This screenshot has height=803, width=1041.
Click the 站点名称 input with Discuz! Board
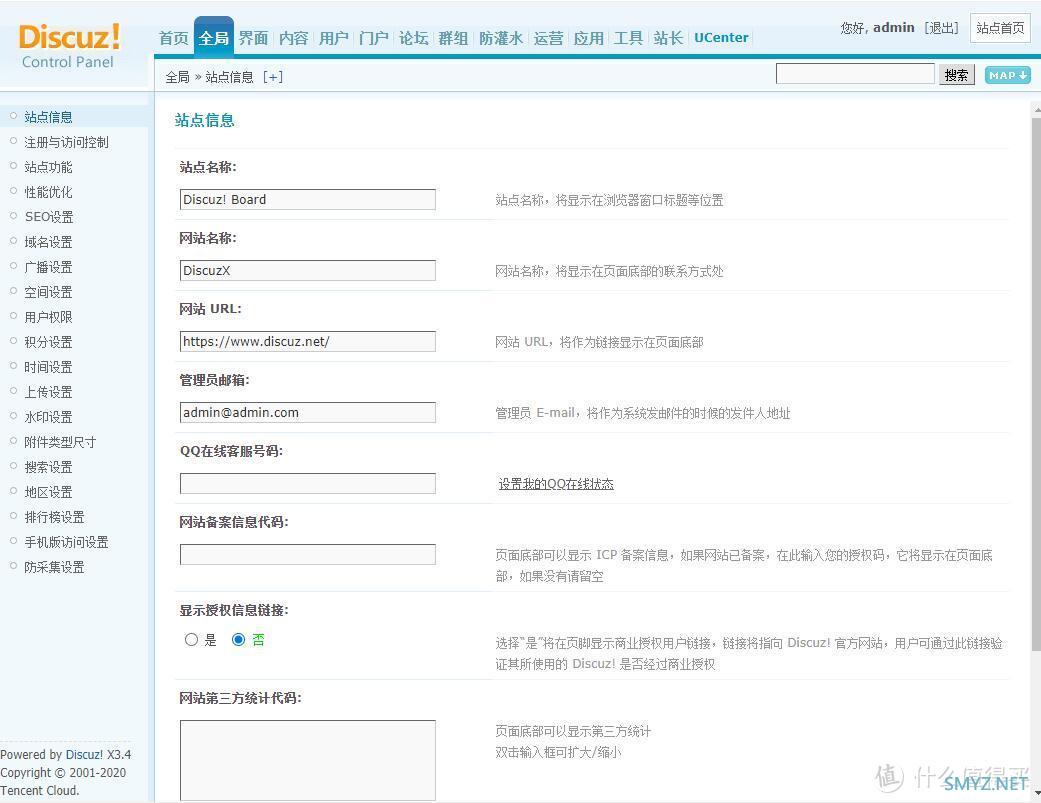308,200
